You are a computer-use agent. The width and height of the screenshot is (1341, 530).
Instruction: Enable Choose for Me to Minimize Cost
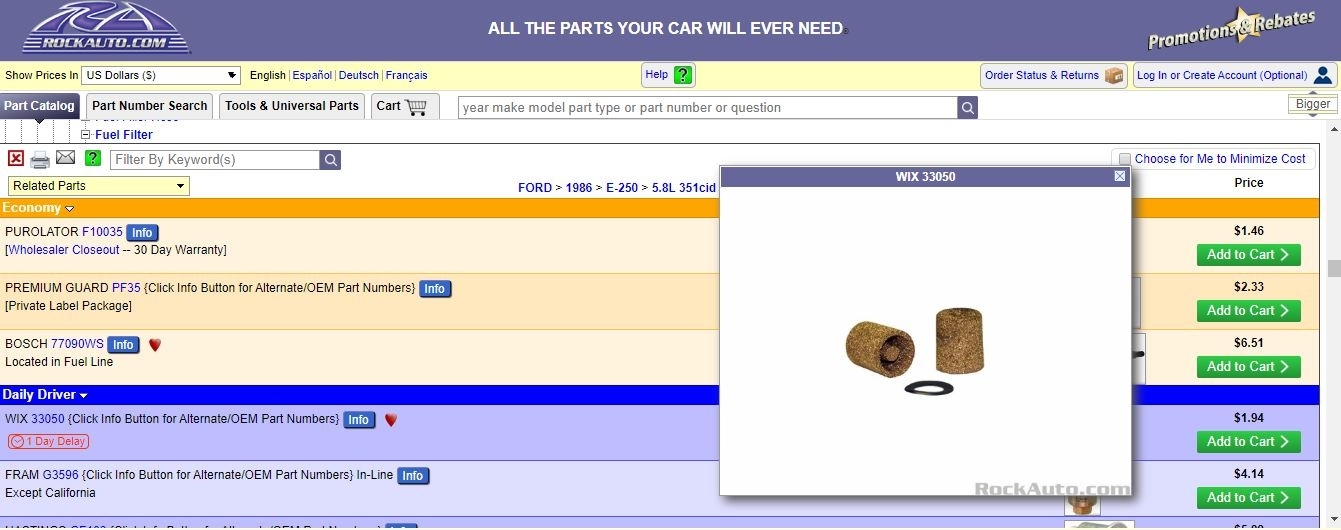[1125, 159]
